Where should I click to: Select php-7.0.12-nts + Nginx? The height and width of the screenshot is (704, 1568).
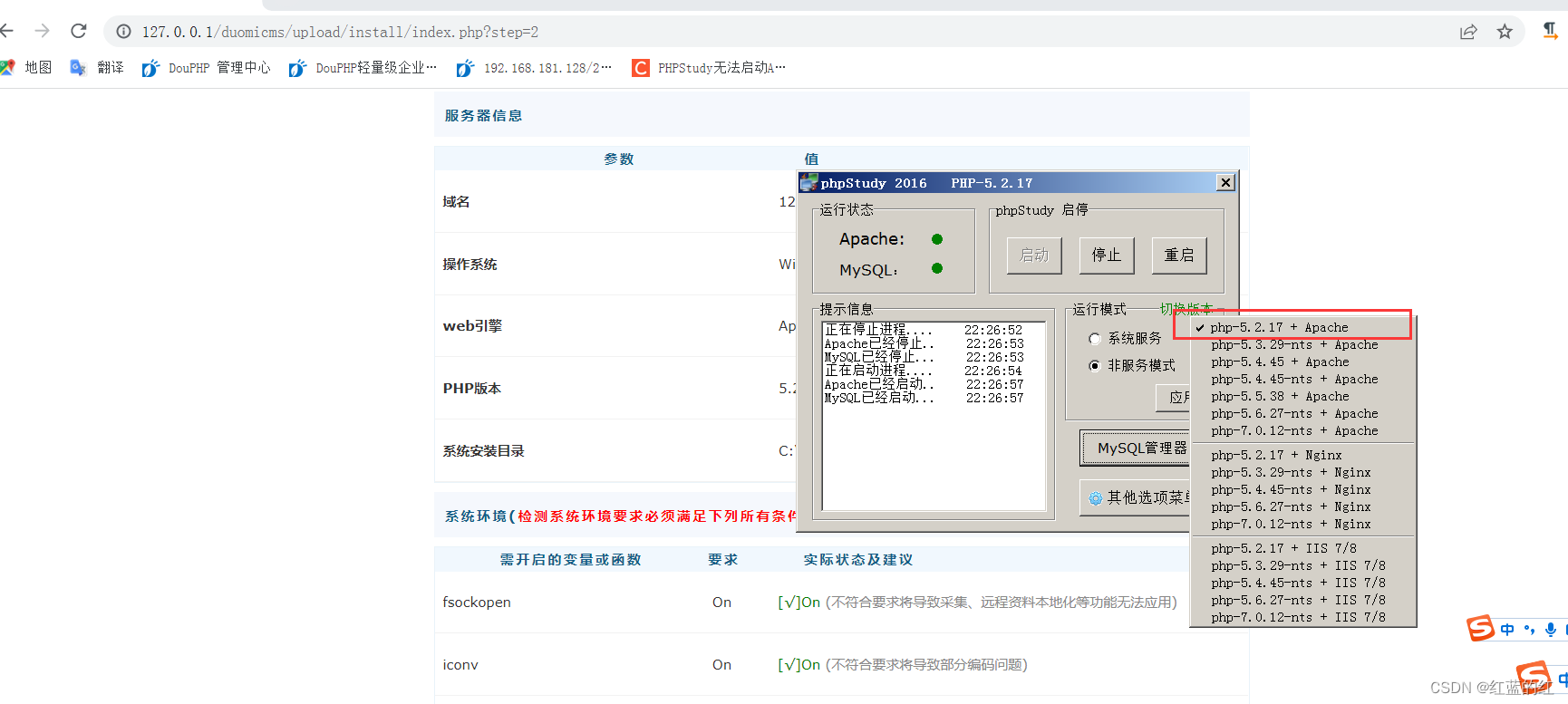[x=1301, y=525]
